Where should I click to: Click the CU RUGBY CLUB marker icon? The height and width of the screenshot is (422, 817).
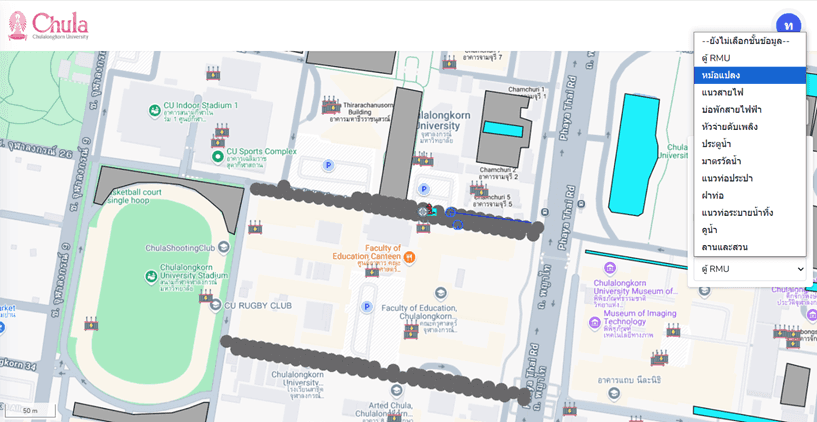216,305
